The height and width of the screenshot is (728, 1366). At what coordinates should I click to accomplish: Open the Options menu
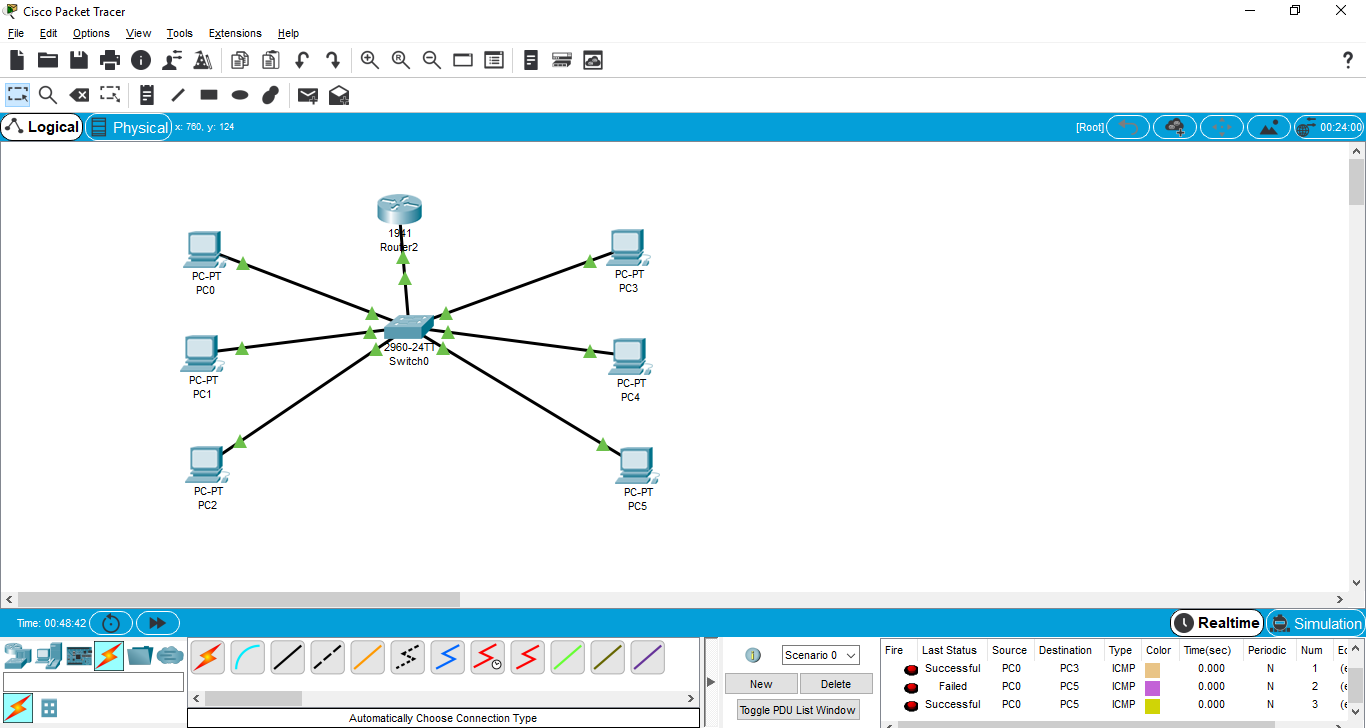coord(91,33)
